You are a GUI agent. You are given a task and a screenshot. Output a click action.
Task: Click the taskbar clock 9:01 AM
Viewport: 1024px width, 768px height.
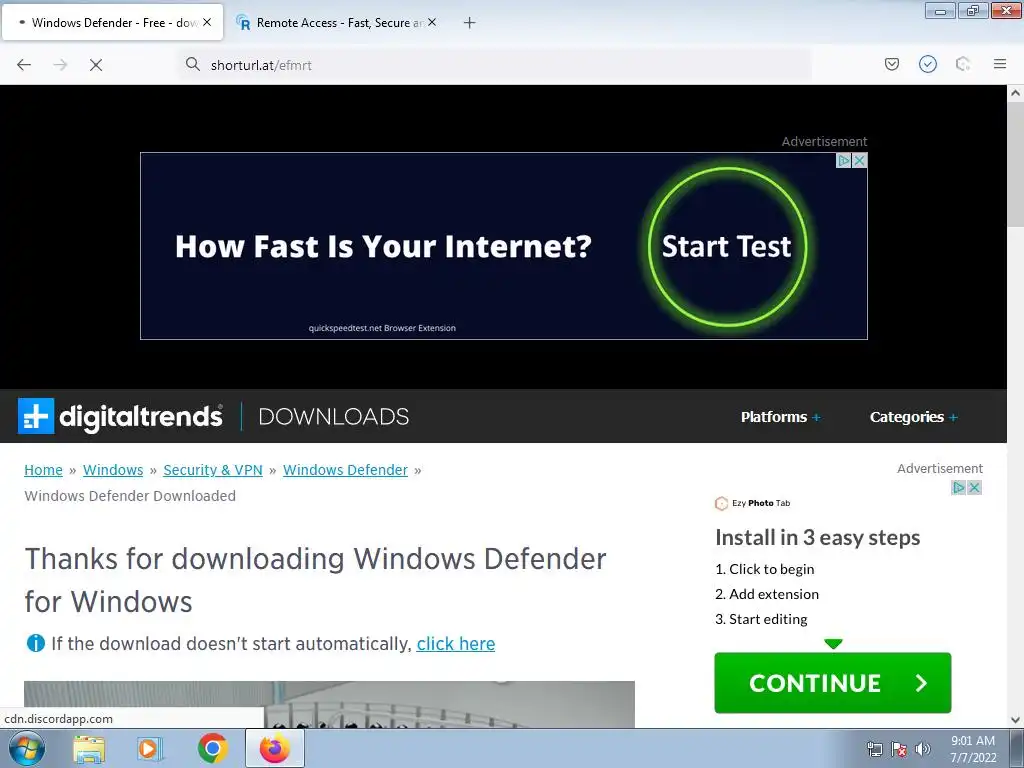click(973, 749)
